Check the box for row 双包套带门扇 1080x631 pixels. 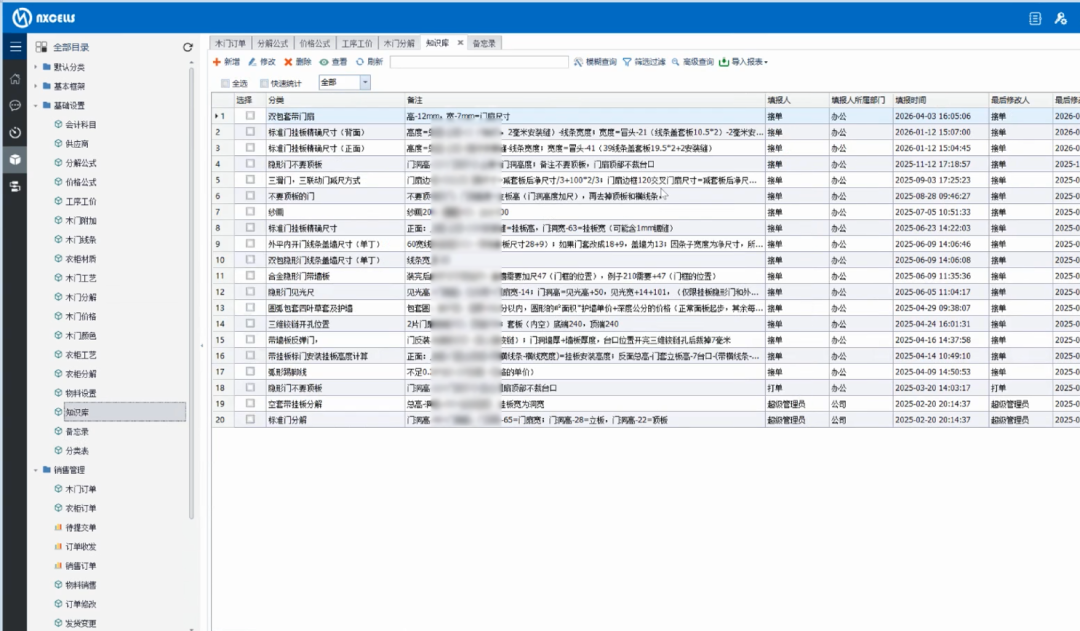pyautogui.click(x=250, y=116)
